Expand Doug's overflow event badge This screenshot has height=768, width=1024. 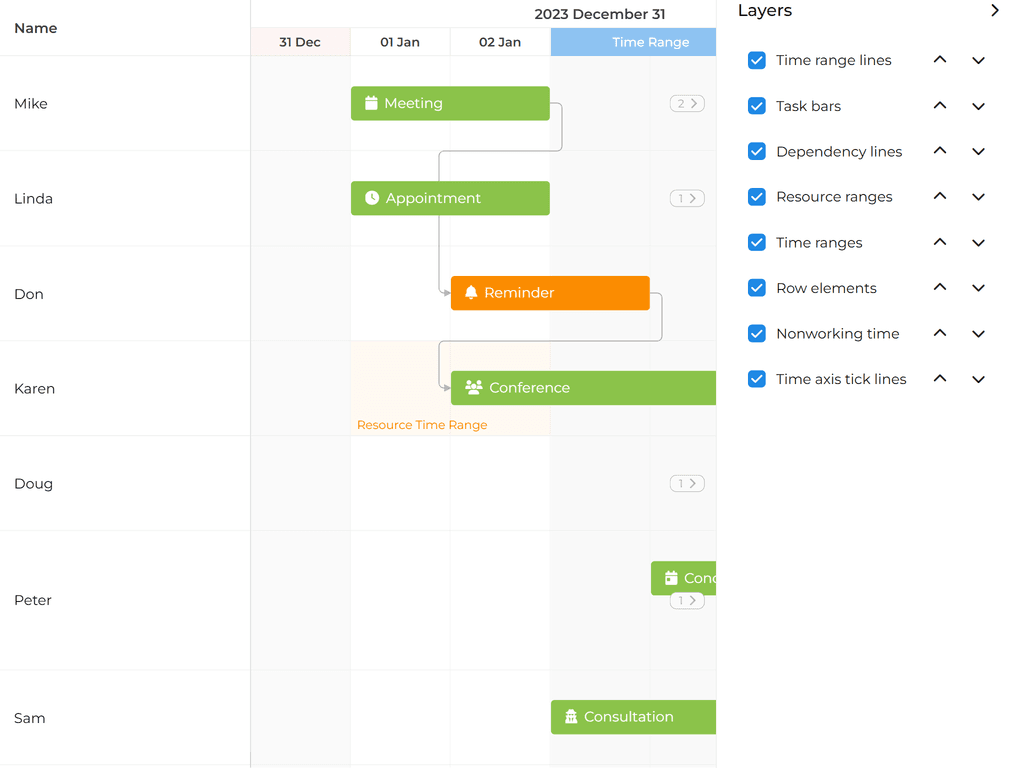(687, 483)
